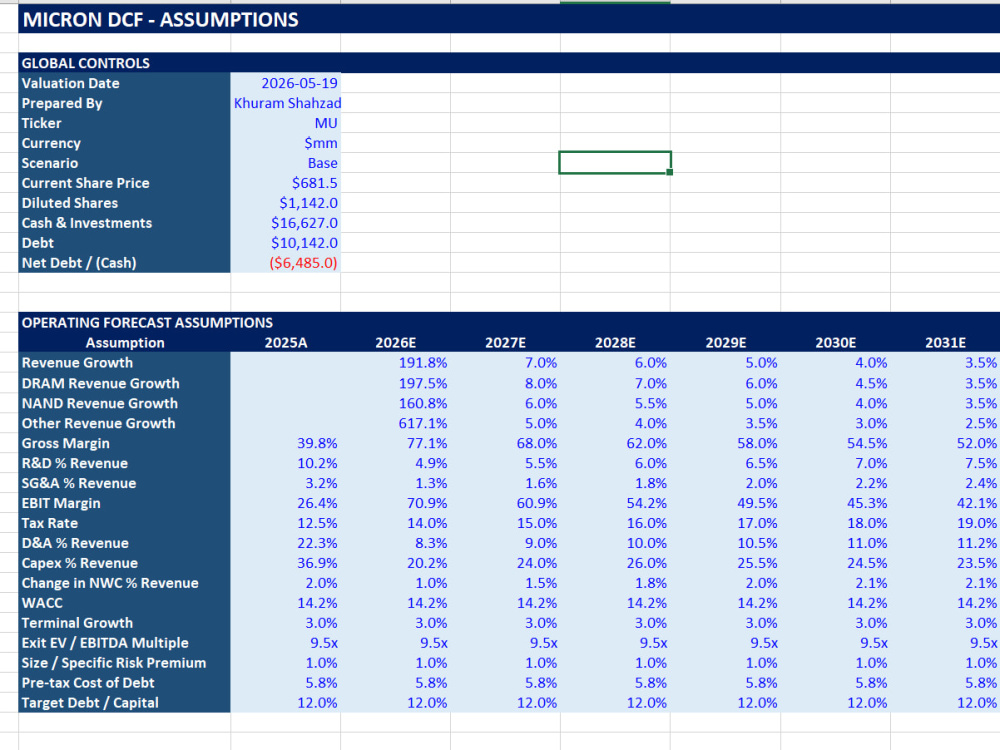Click the 2029E column header
1000x750 pixels.
[x=726, y=342]
